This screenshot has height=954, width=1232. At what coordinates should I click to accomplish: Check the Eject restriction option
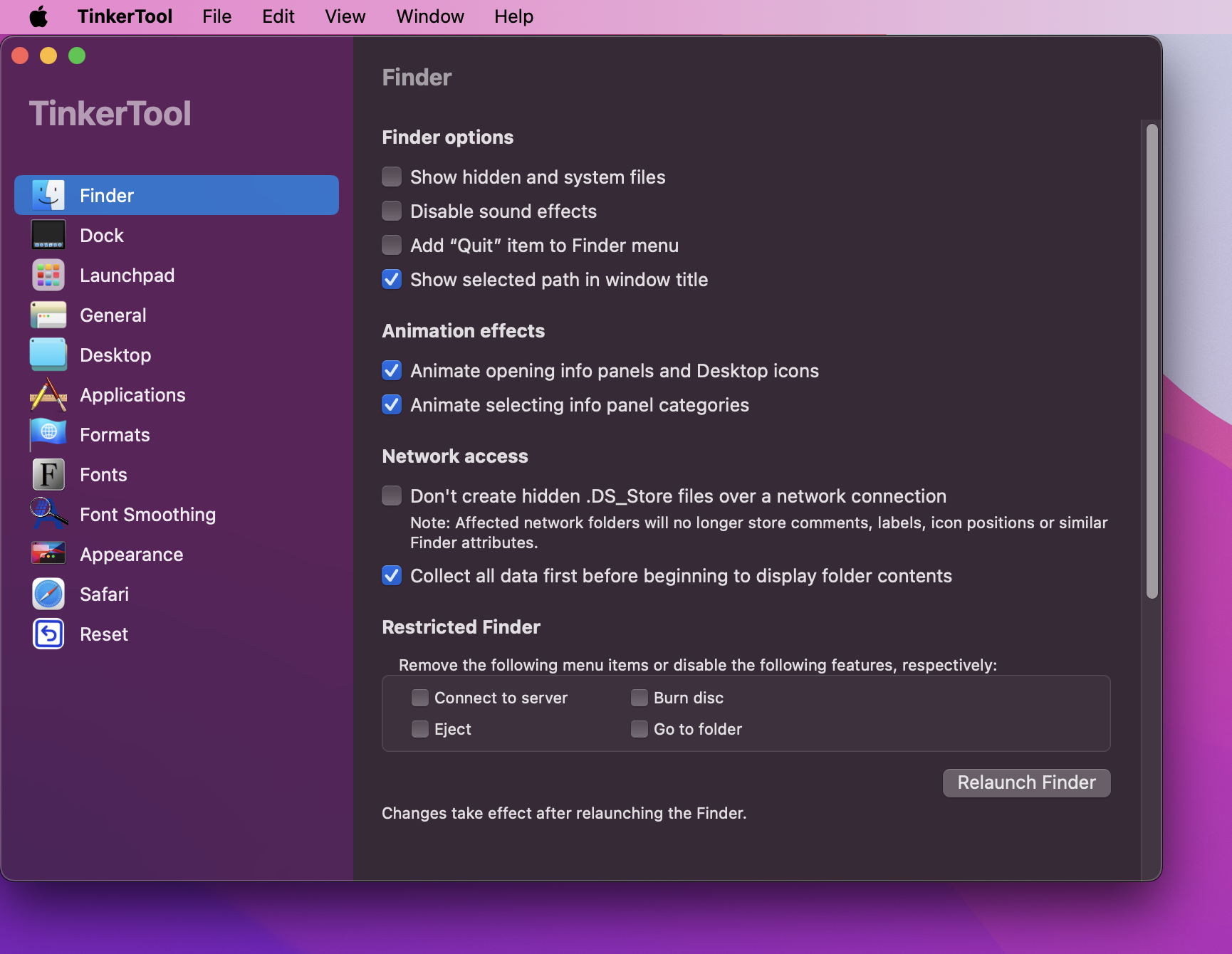(x=419, y=729)
